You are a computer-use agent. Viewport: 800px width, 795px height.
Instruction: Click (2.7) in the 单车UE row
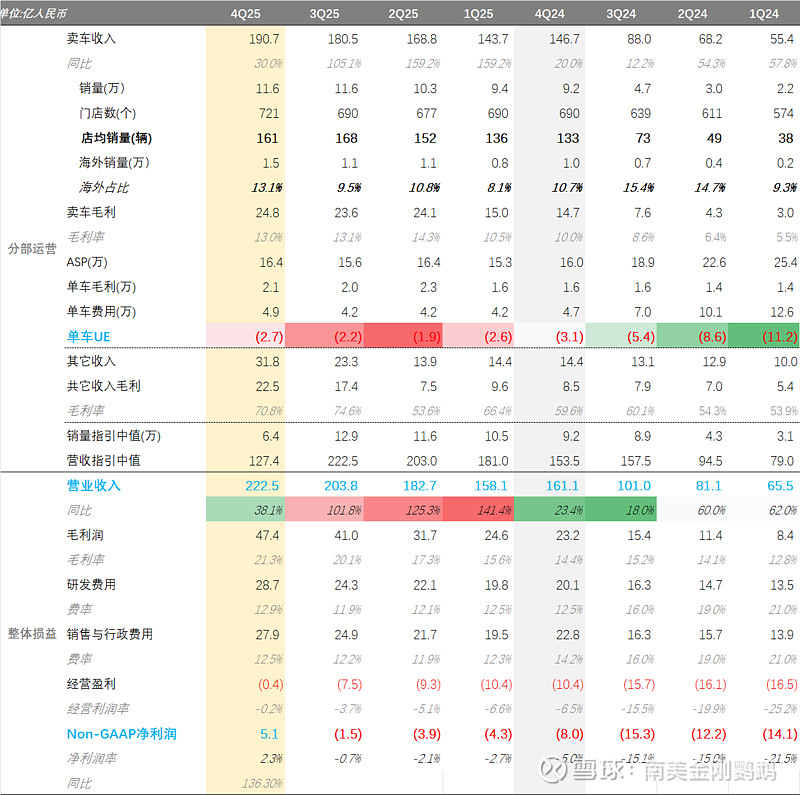[269, 337]
